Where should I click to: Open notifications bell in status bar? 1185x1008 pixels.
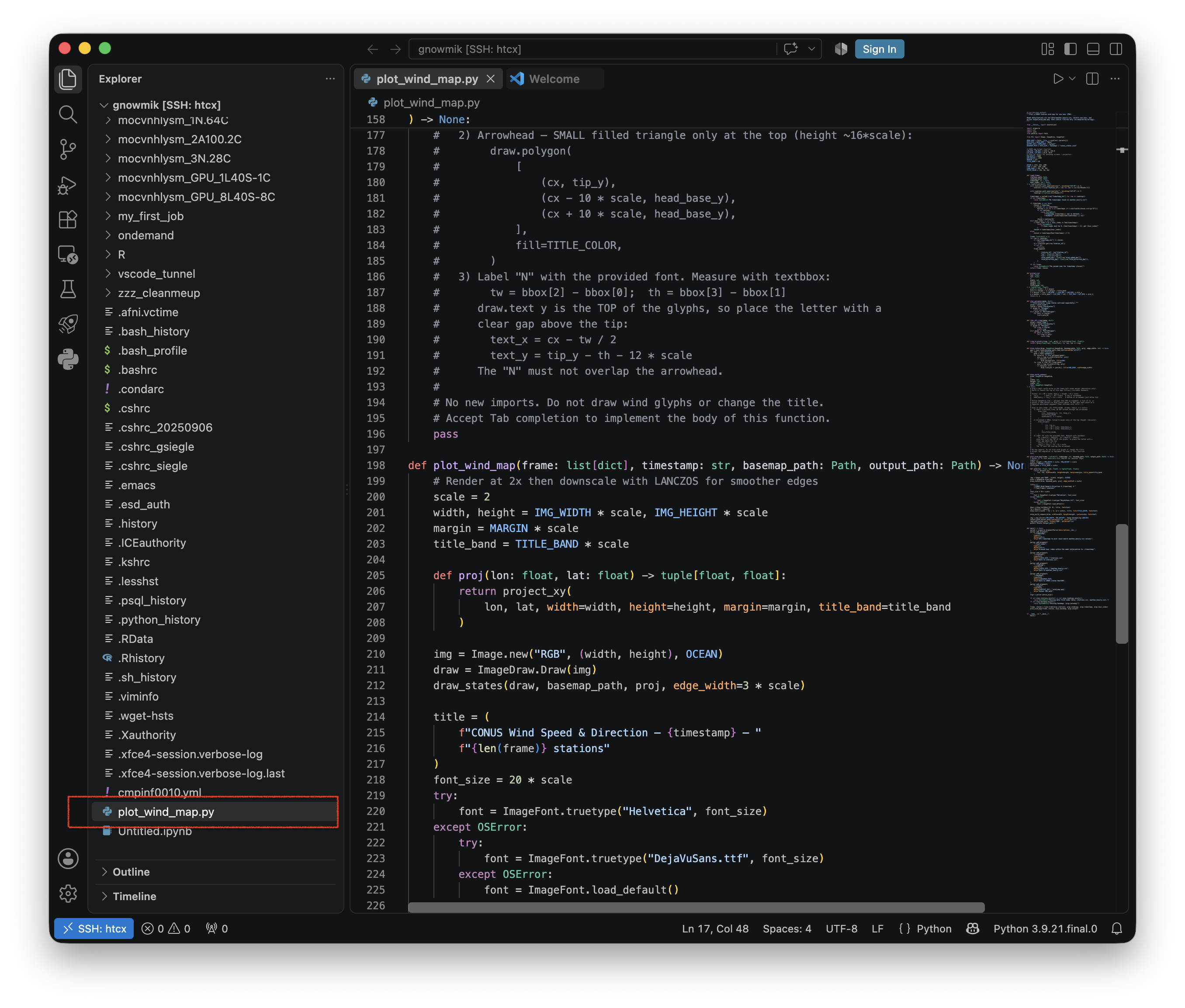pyautogui.click(x=1116, y=929)
